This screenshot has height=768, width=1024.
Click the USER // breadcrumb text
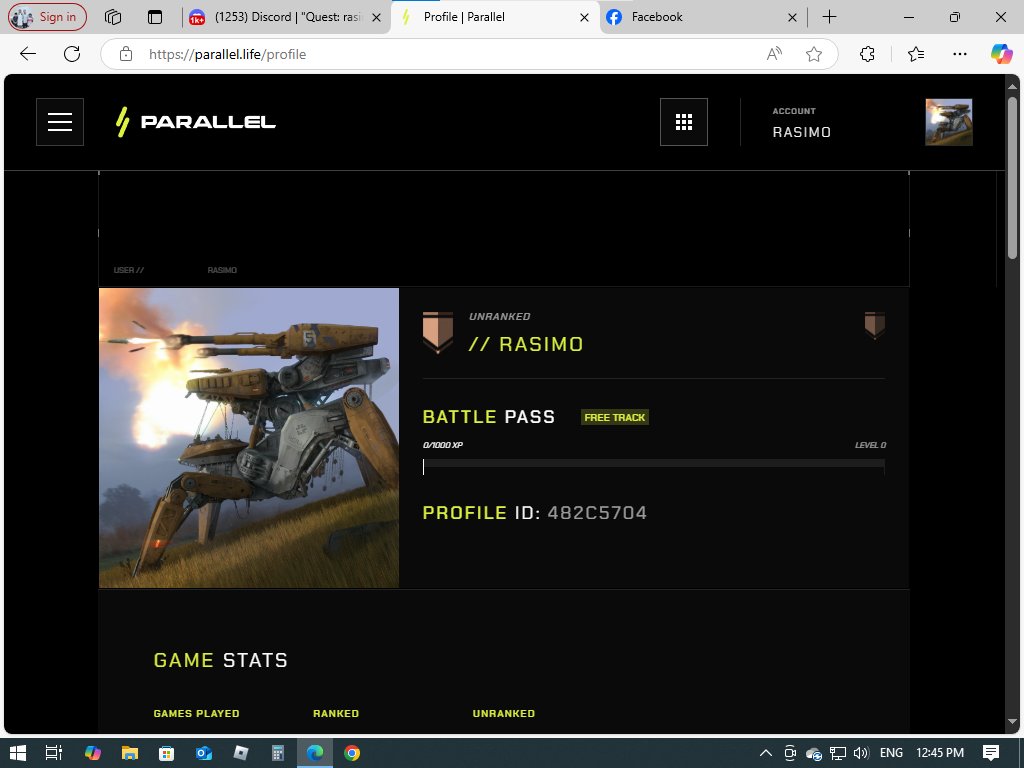129,270
